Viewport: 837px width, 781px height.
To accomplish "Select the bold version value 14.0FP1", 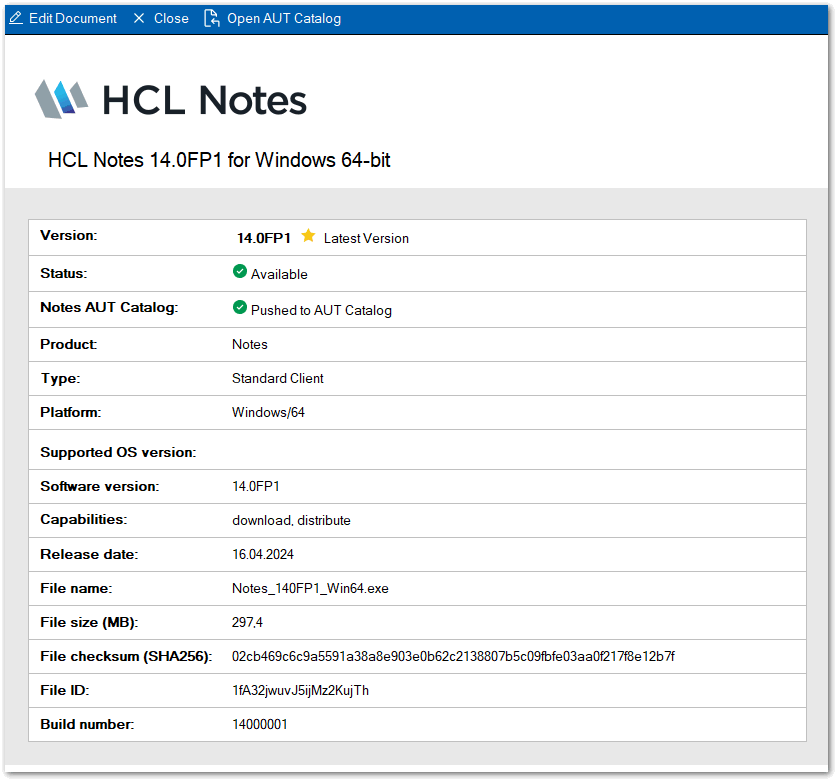I will (x=264, y=238).
